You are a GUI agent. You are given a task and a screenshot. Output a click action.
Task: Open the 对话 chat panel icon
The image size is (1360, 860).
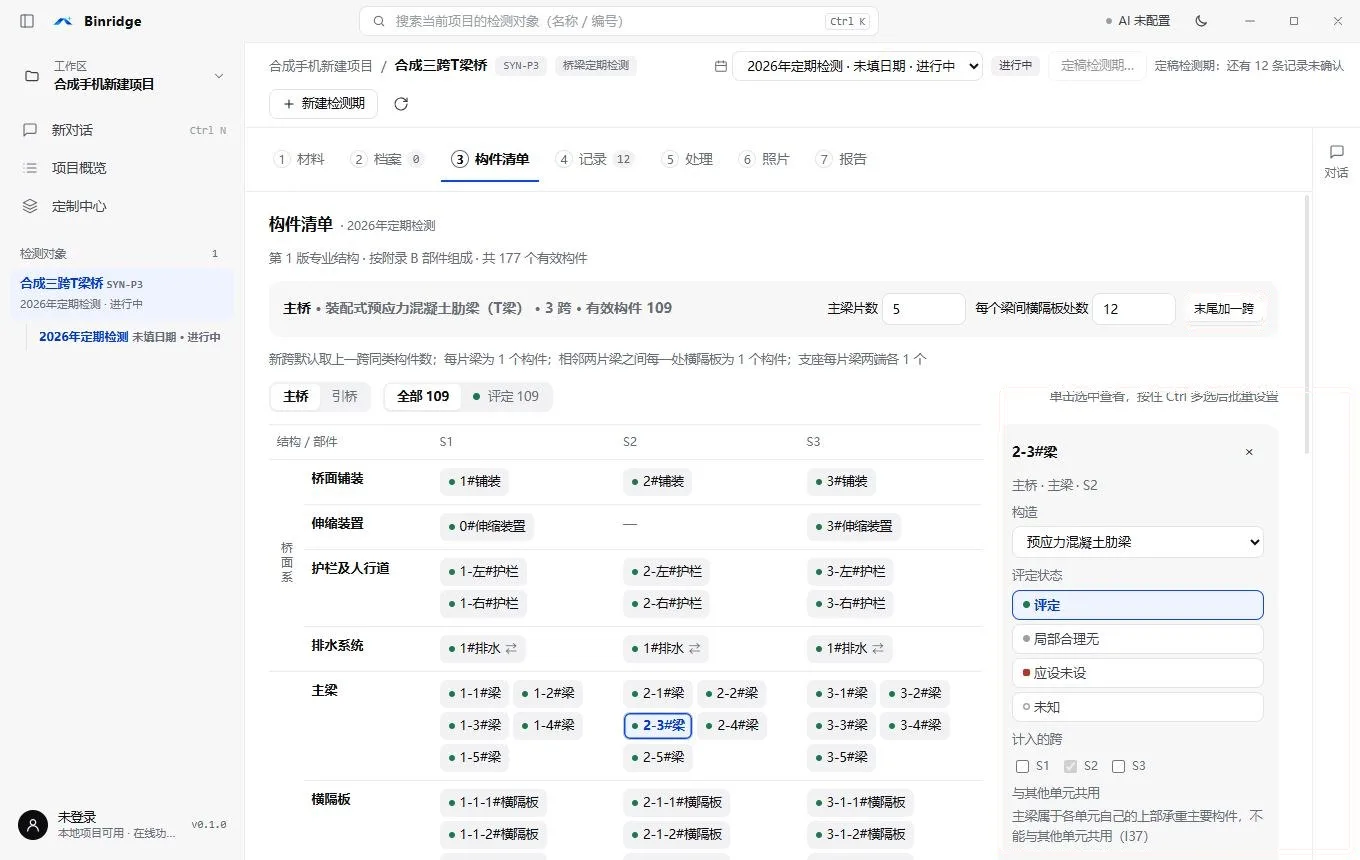pyautogui.click(x=1336, y=161)
